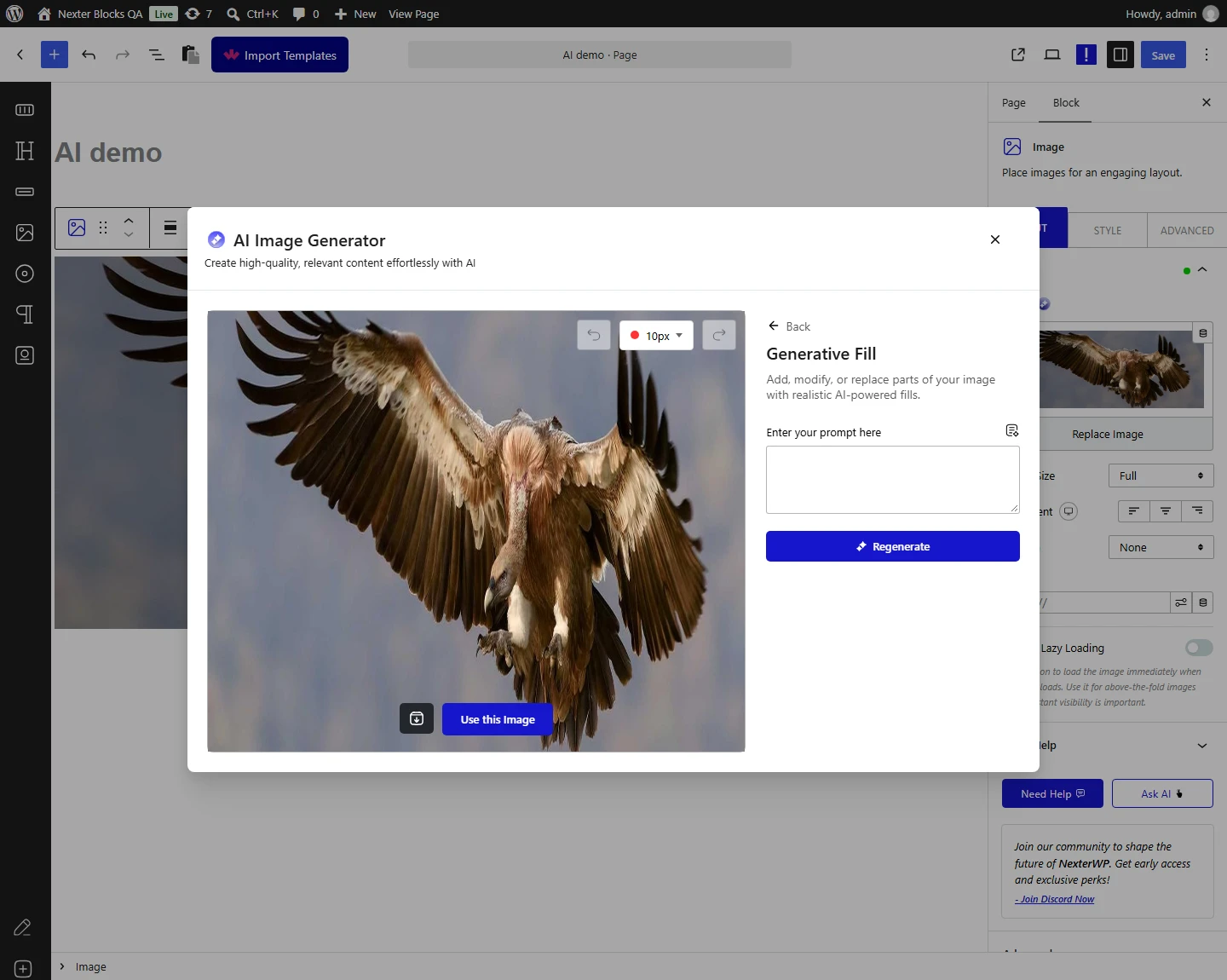
Task: Click the link settings sliders icon
Action: point(1181,602)
